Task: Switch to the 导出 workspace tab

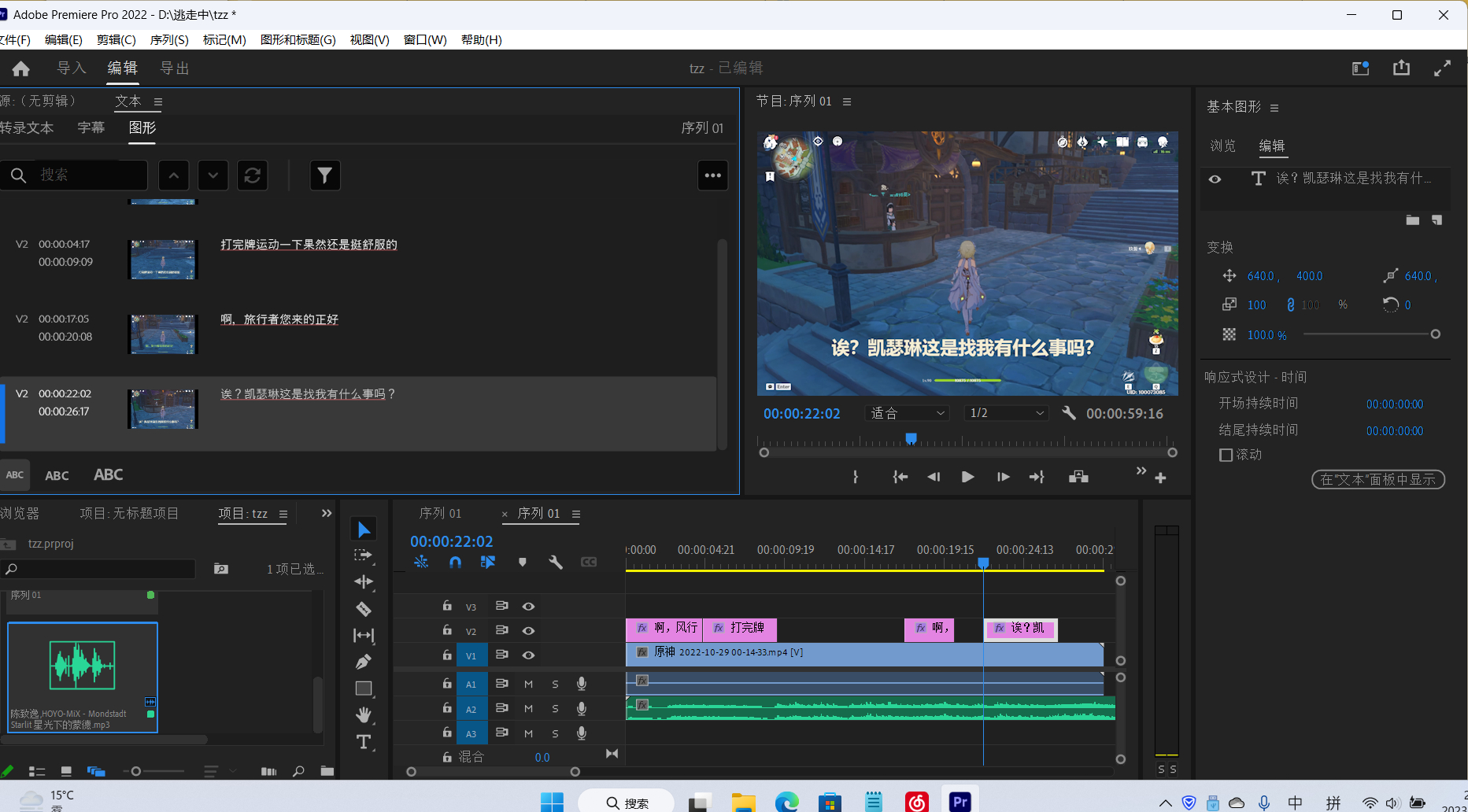Action: 175,68
